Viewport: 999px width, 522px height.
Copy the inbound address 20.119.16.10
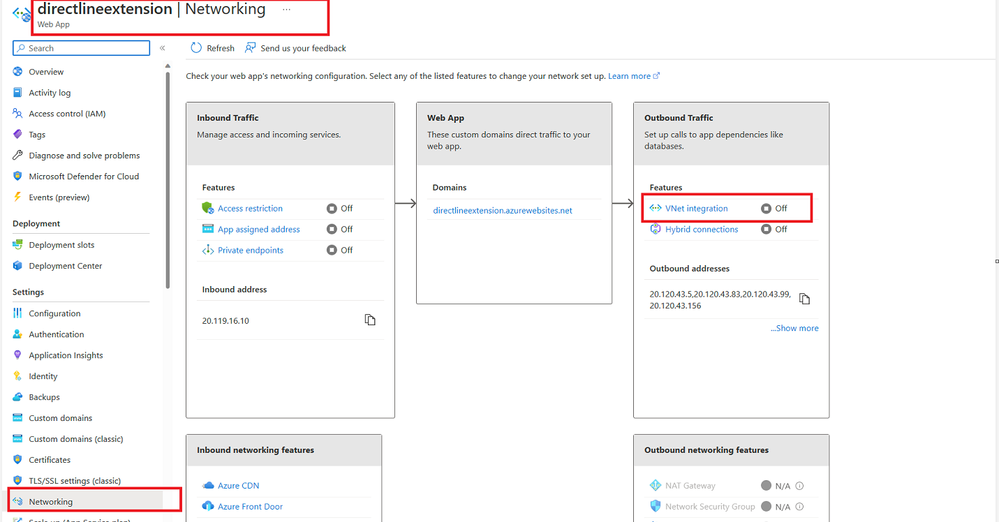click(x=370, y=320)
